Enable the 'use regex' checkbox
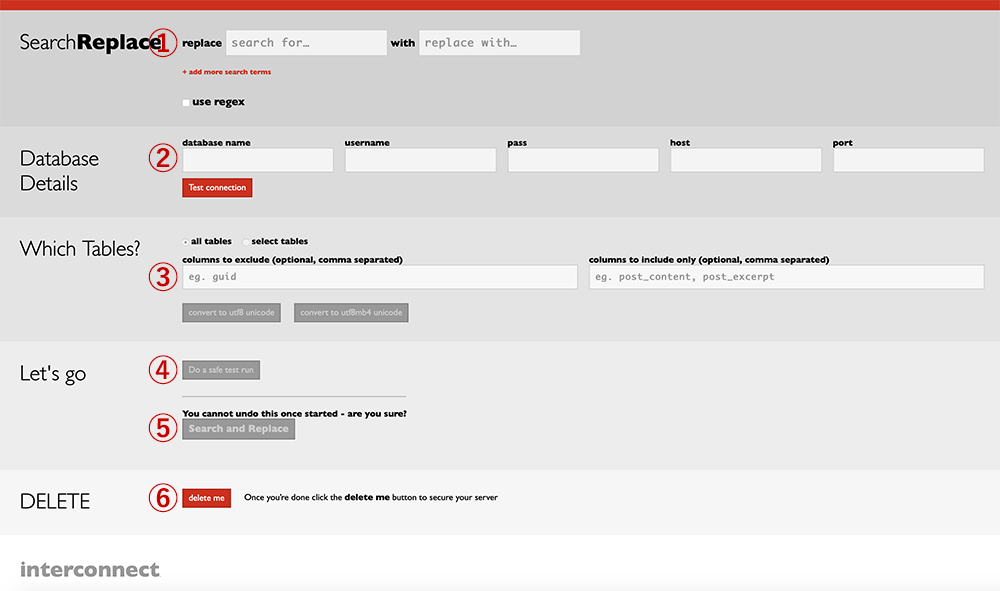Viewport: 1000px width, 591px height. [186, 102]
